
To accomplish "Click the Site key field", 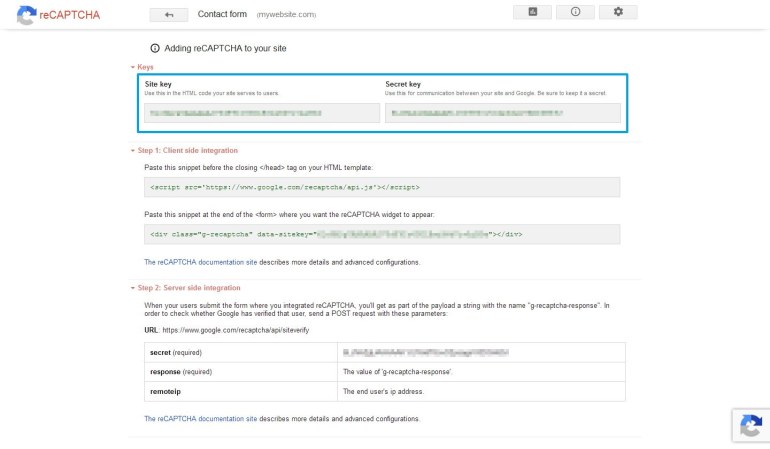I will [x=262, y=113].
